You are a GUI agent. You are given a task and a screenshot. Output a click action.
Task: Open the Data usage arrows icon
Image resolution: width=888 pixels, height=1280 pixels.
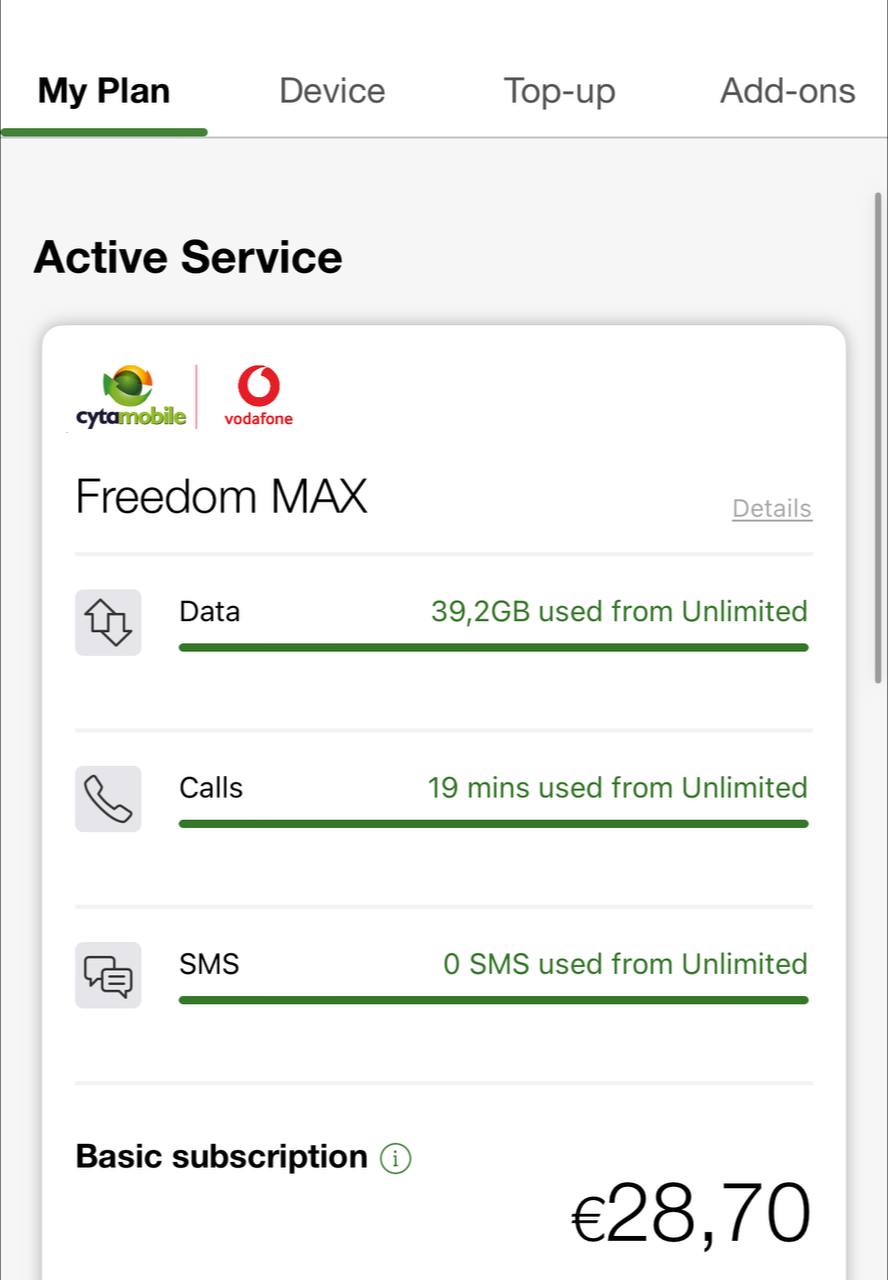tap(108, 622)
